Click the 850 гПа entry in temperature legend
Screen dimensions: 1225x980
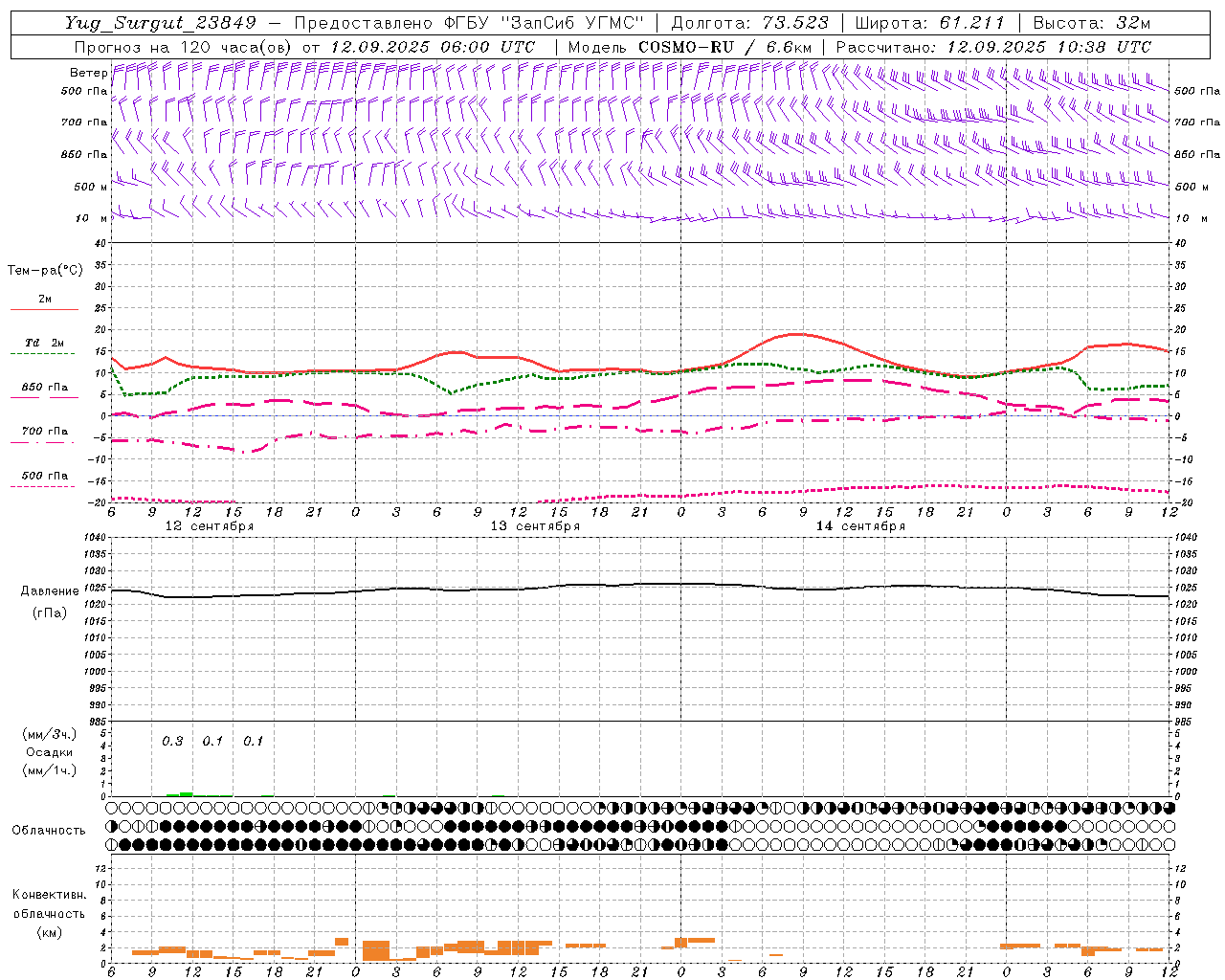(44, 387)
